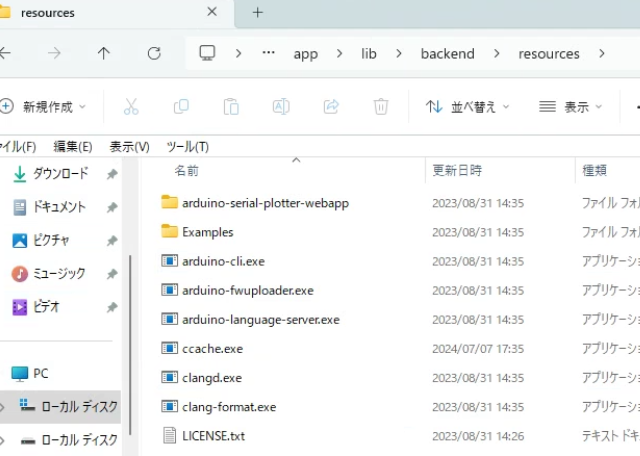Click the 2023/08/31 14:26 date cell

coord(478,436)
